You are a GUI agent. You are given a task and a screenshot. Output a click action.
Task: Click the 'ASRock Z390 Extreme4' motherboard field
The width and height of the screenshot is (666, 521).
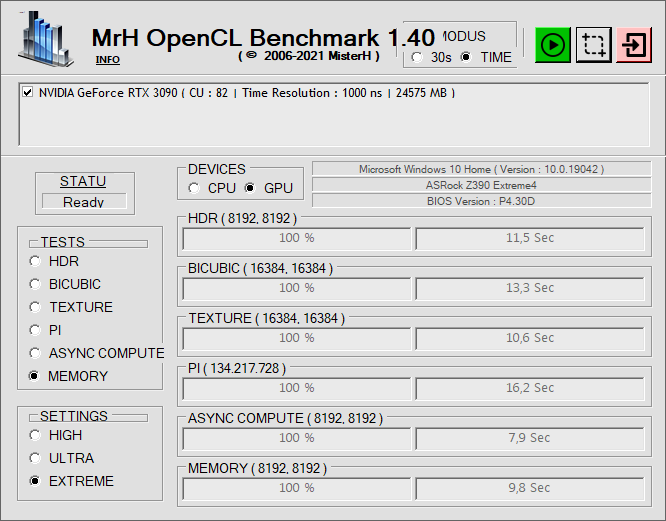(x=481, y=185)
